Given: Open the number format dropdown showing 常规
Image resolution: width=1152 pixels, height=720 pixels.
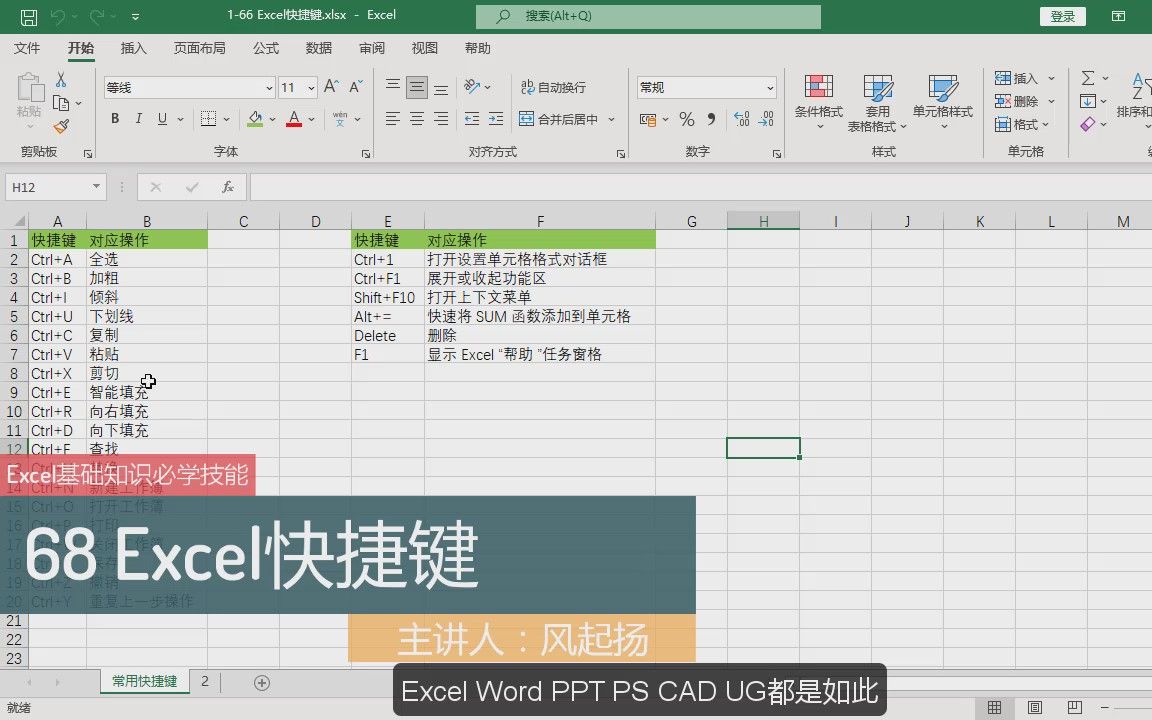Looking at the screenshot, I should pos(766,87).
